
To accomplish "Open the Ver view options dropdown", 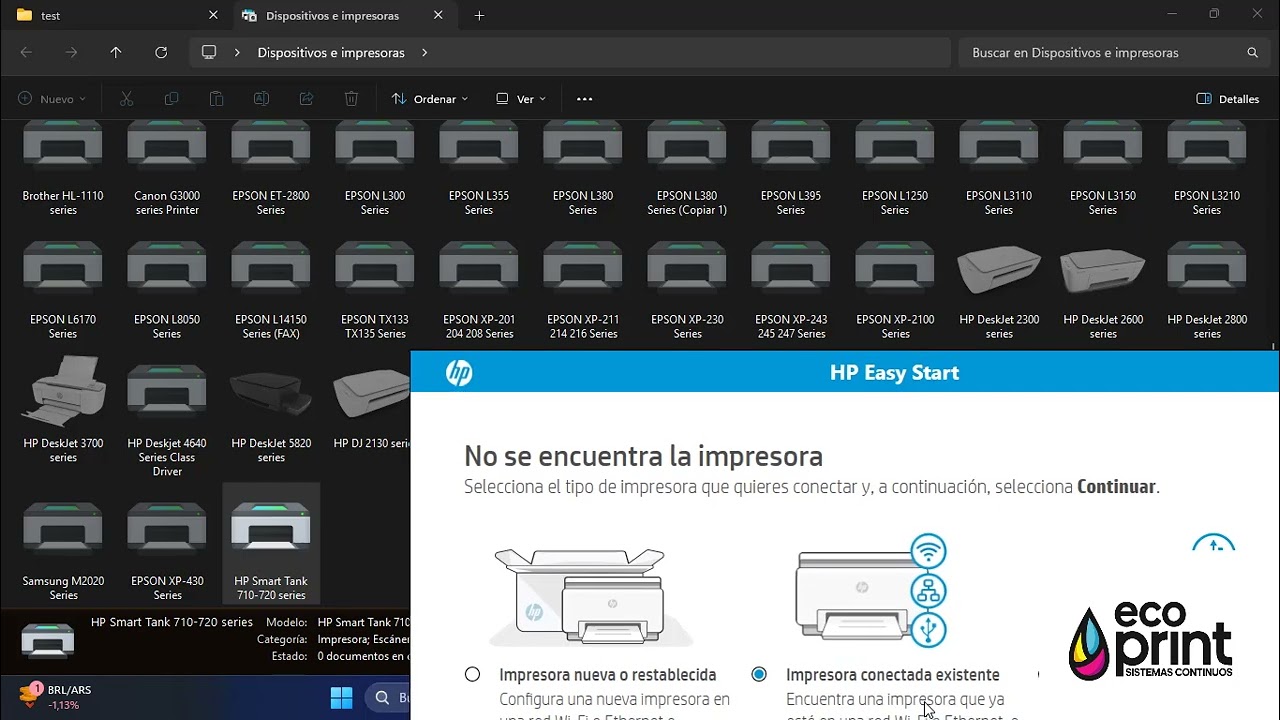I will pyautogui.click(x=521, y=99).
